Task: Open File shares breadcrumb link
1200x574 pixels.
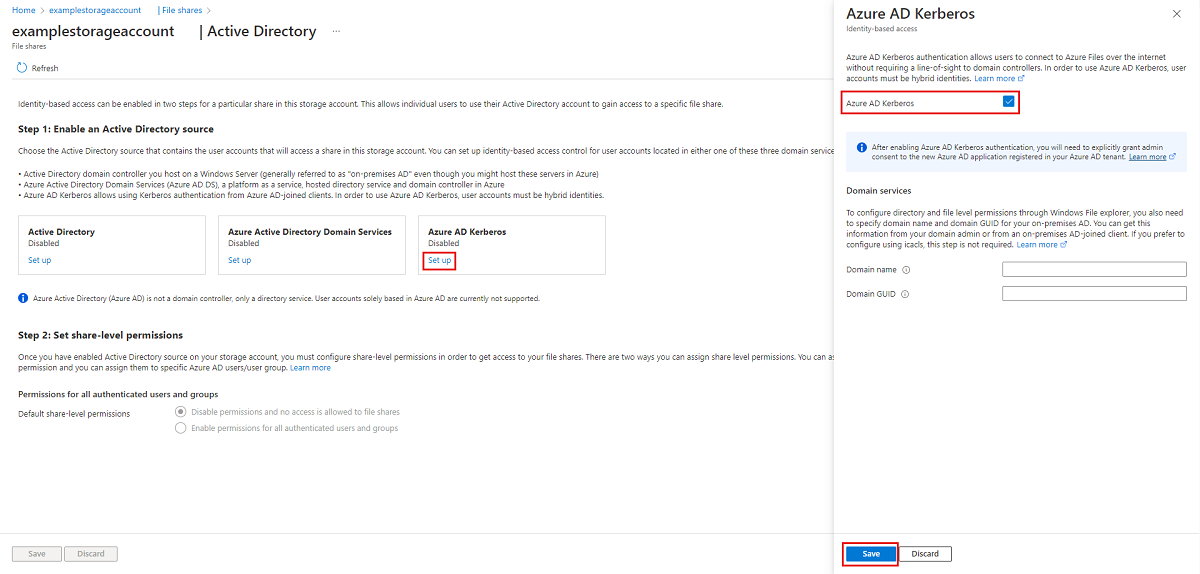Action: [x=181, y=9]
